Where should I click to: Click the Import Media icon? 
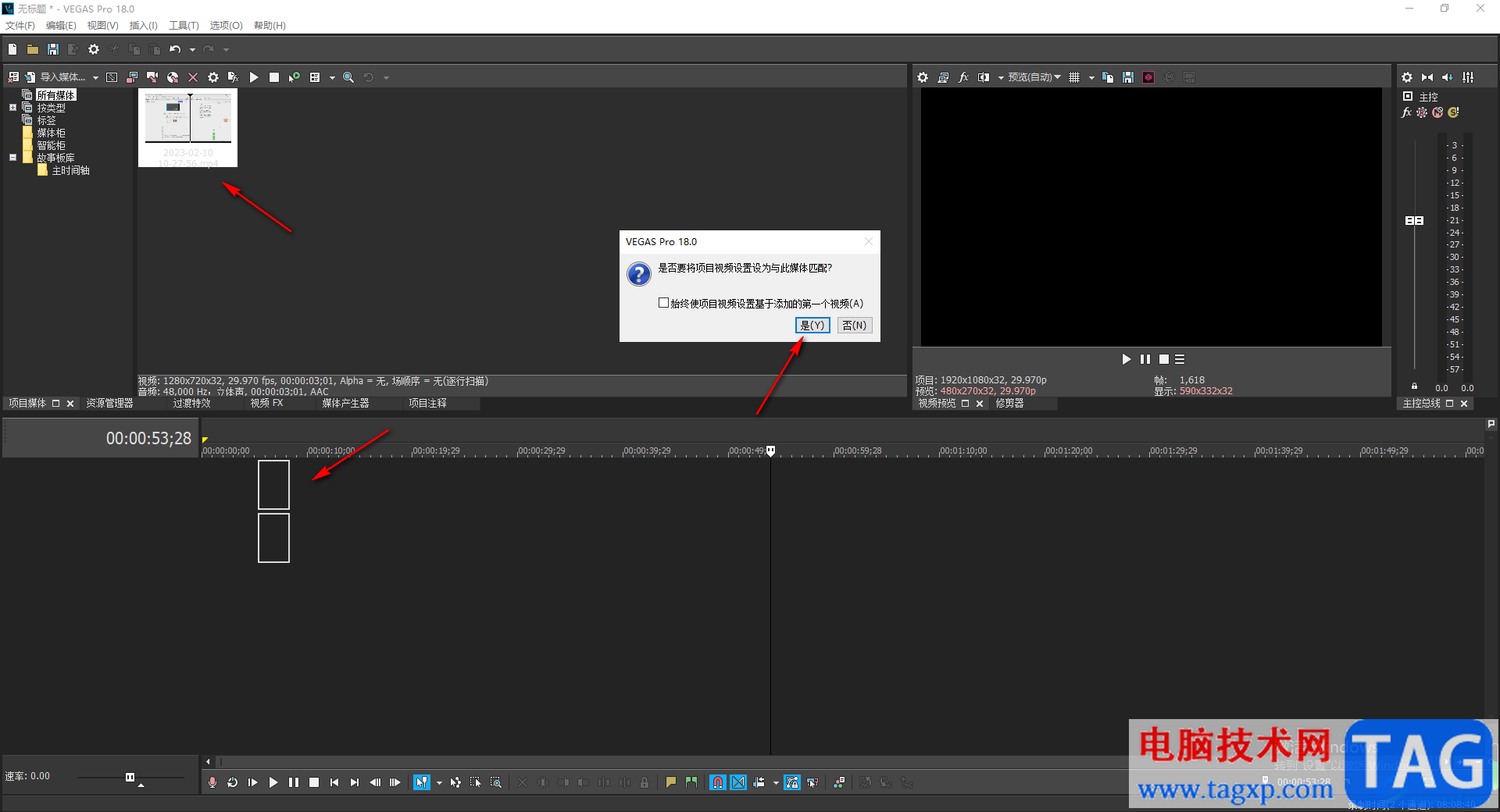[x=30, y=77]
